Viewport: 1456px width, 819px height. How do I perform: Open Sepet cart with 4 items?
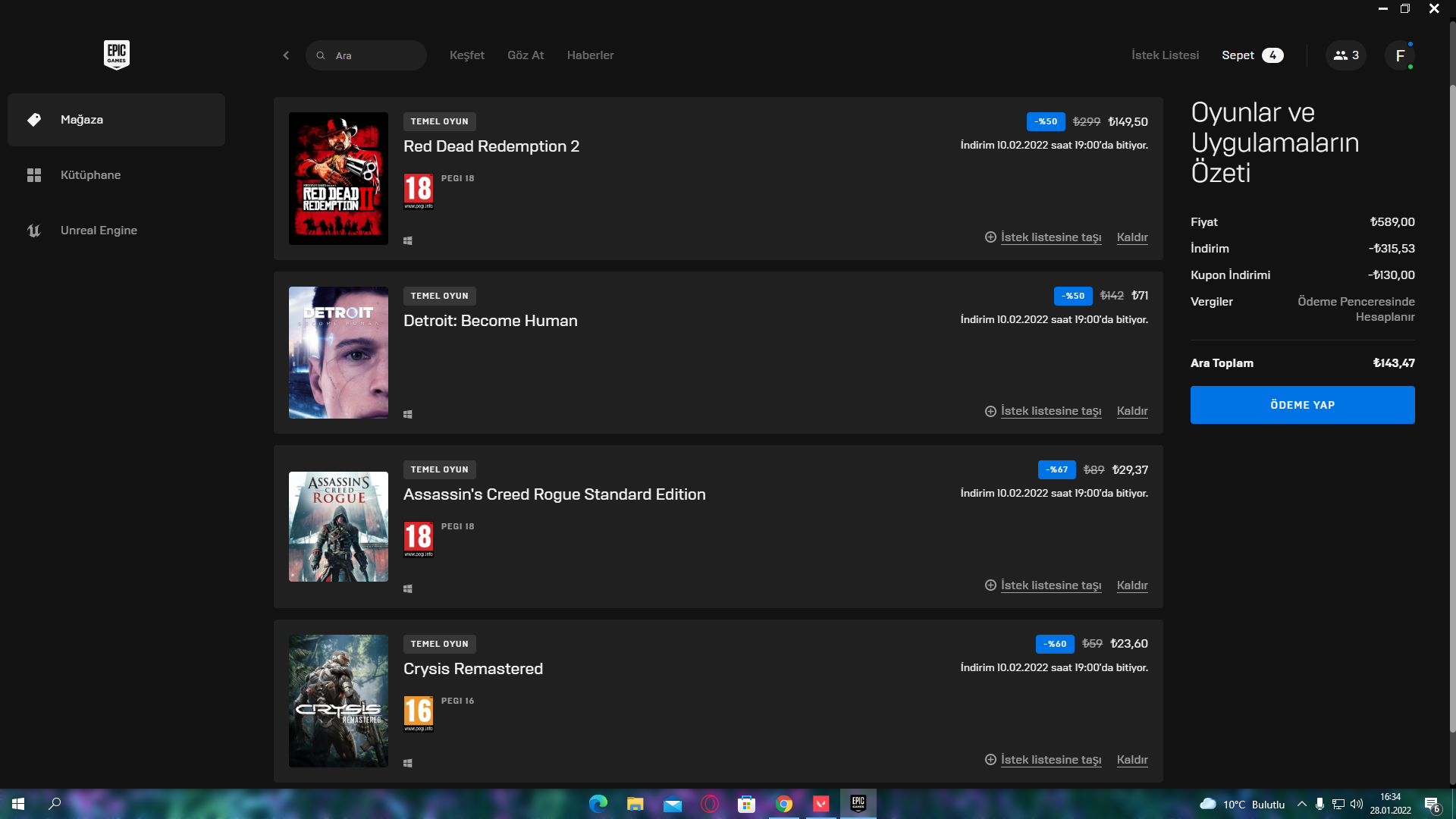[x=1252, y=55]
